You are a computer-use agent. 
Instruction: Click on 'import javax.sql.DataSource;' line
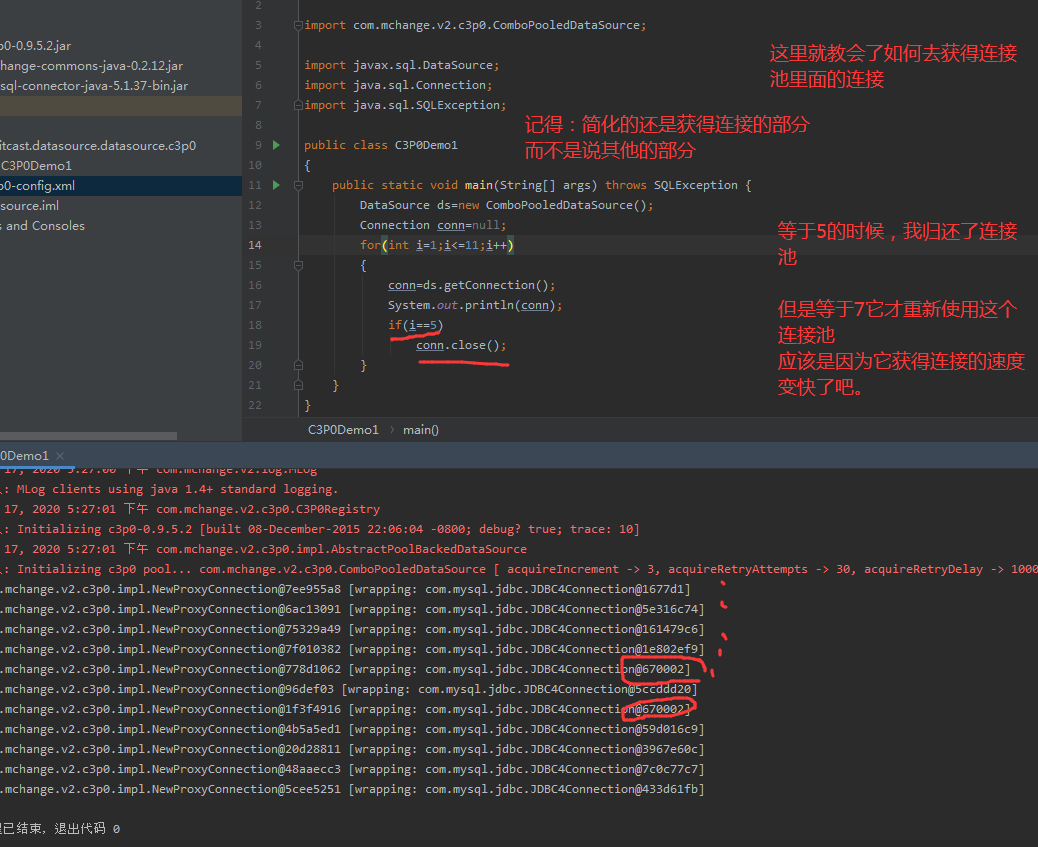(x=402, y=65)
